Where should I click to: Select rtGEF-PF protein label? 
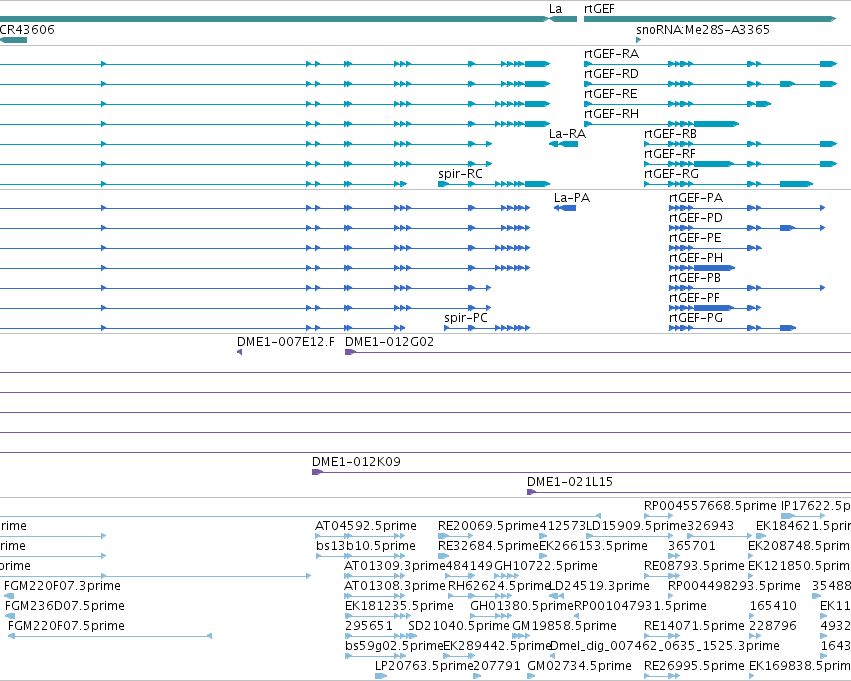(695, 298)
